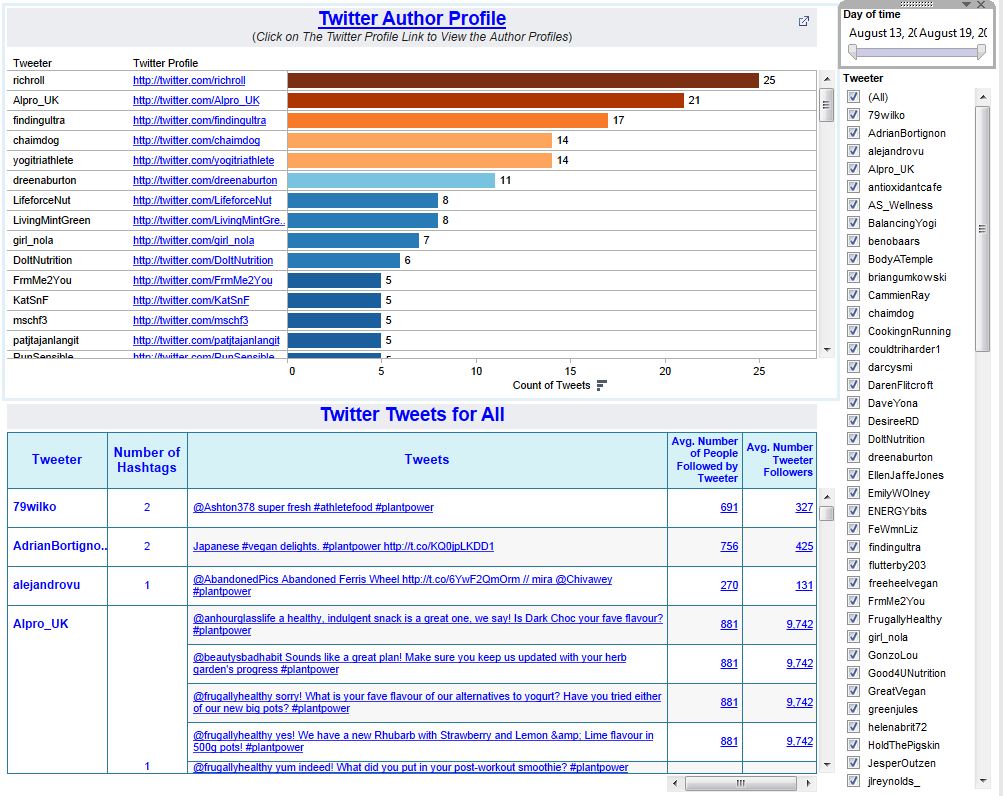The image size is (1003, 796).
Task: Click the bar chart scroll down arrow
Action: pos(826,350)
